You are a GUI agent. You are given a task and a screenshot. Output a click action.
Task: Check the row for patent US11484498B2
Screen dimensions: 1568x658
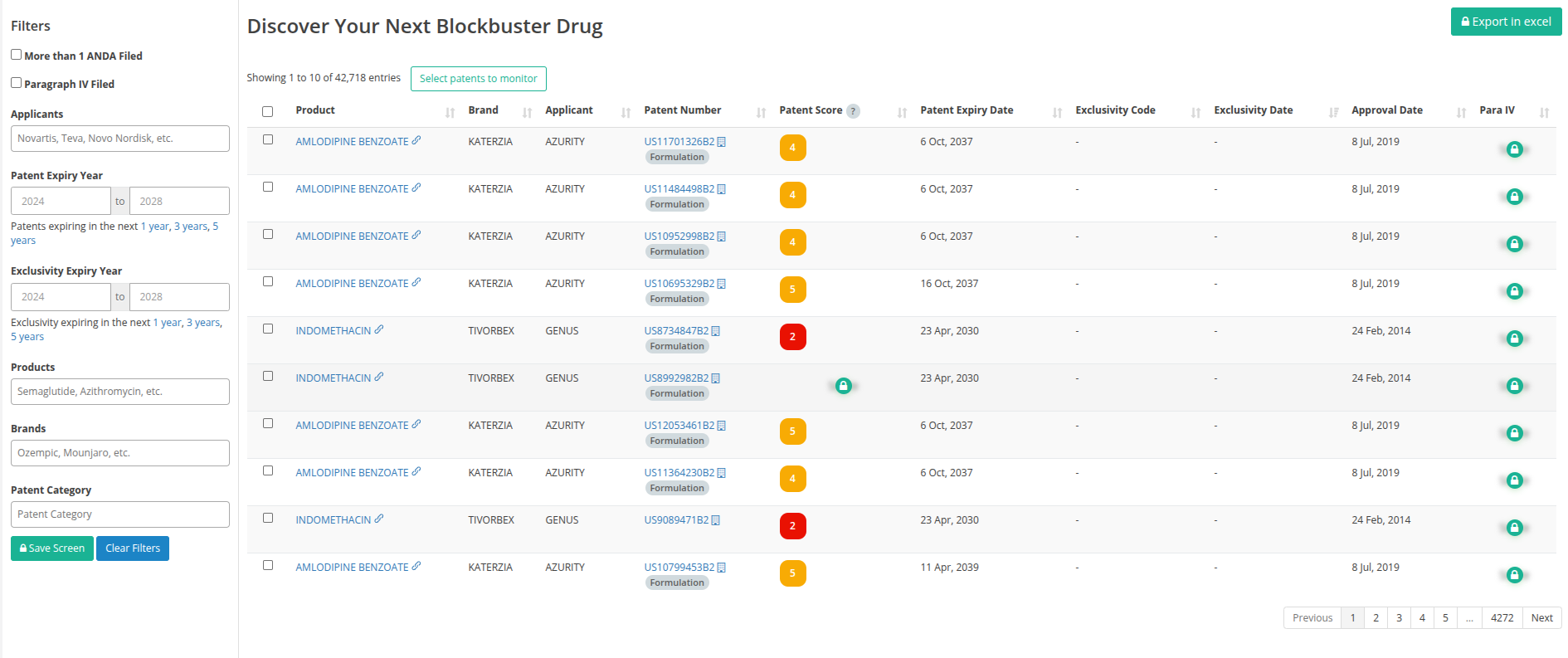(267, 187)
